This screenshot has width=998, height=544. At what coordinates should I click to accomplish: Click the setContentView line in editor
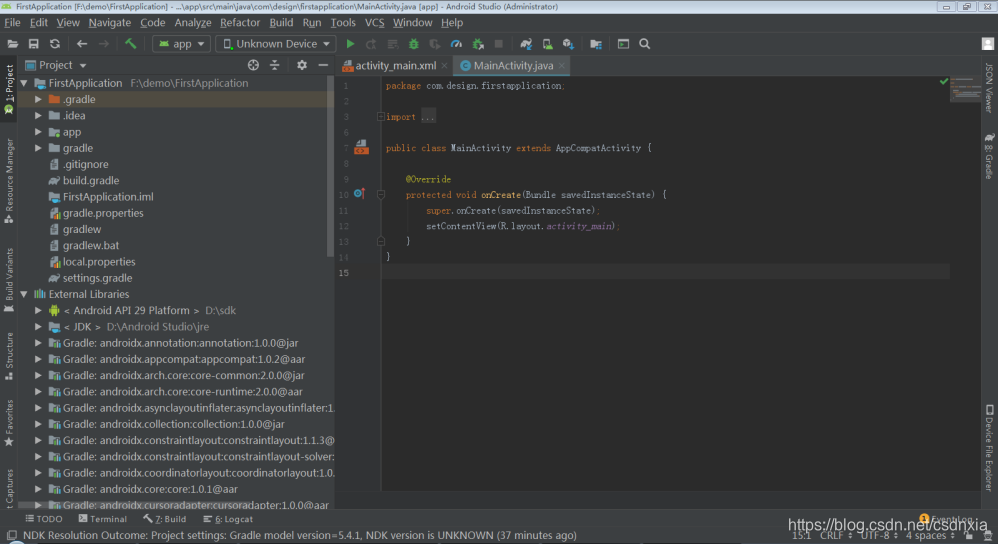click(522, 226)
